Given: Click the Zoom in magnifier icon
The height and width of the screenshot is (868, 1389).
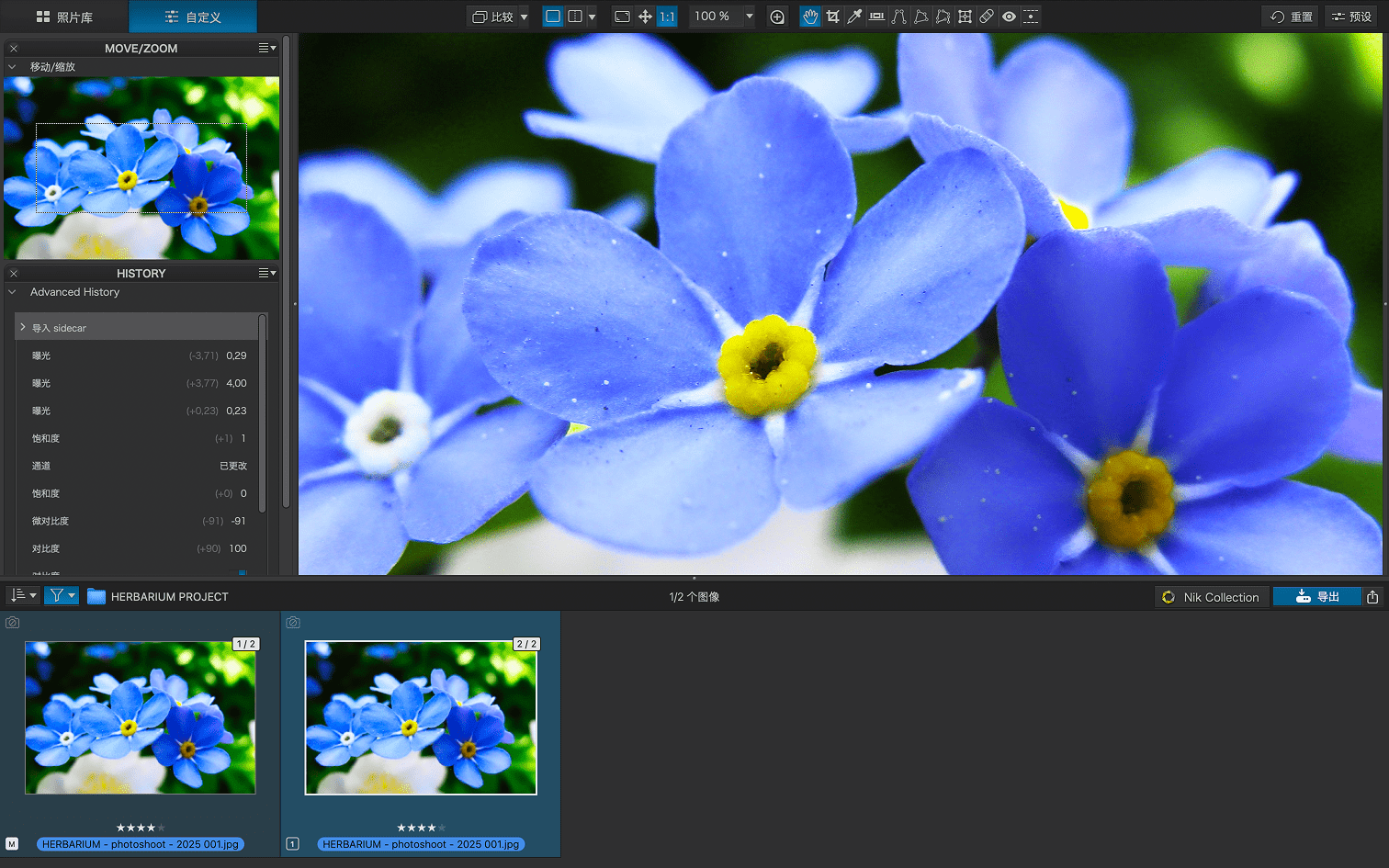Looking at the screenshot, I should 777,17.
